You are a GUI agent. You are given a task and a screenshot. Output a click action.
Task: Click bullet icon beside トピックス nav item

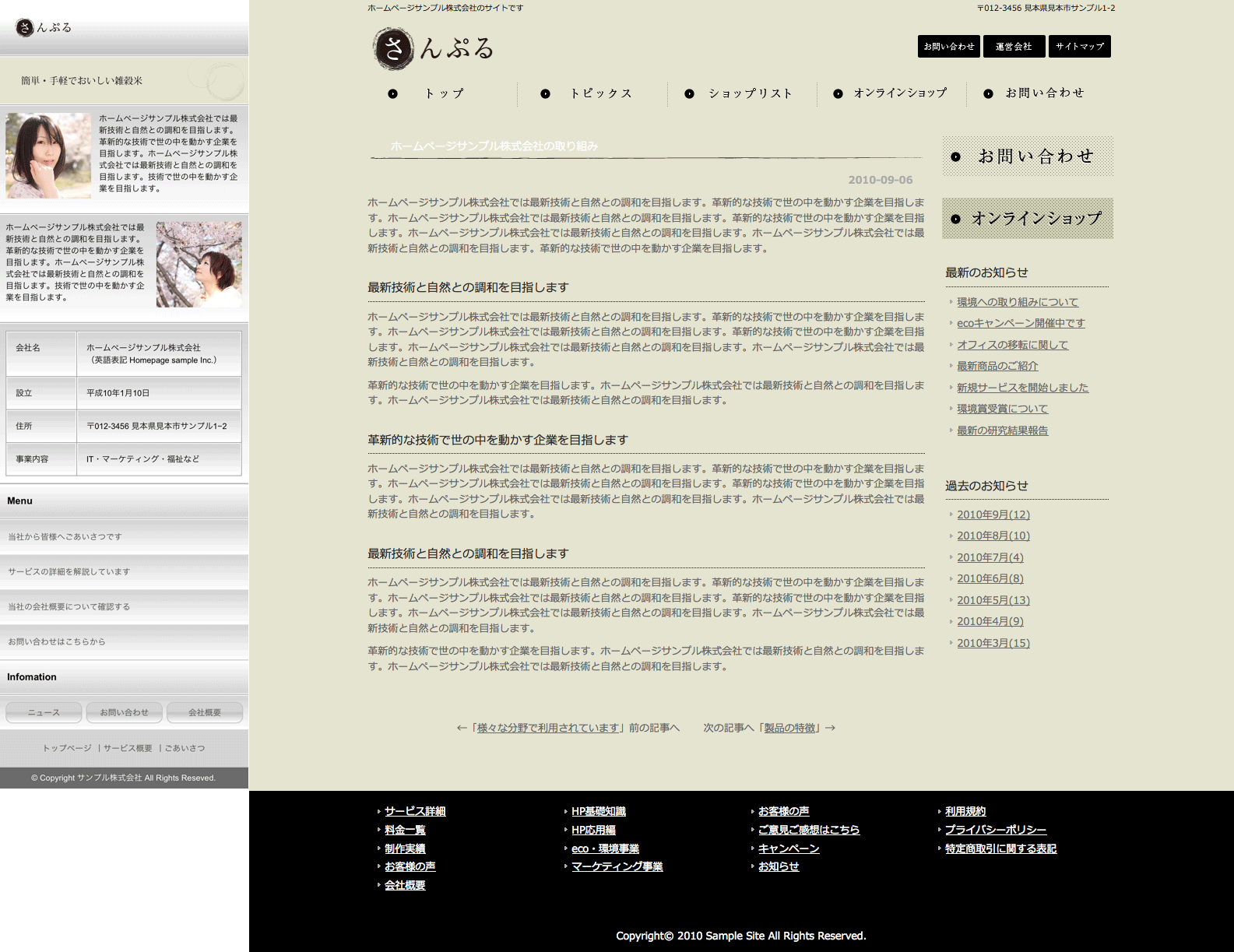click(x=545, y=93)
